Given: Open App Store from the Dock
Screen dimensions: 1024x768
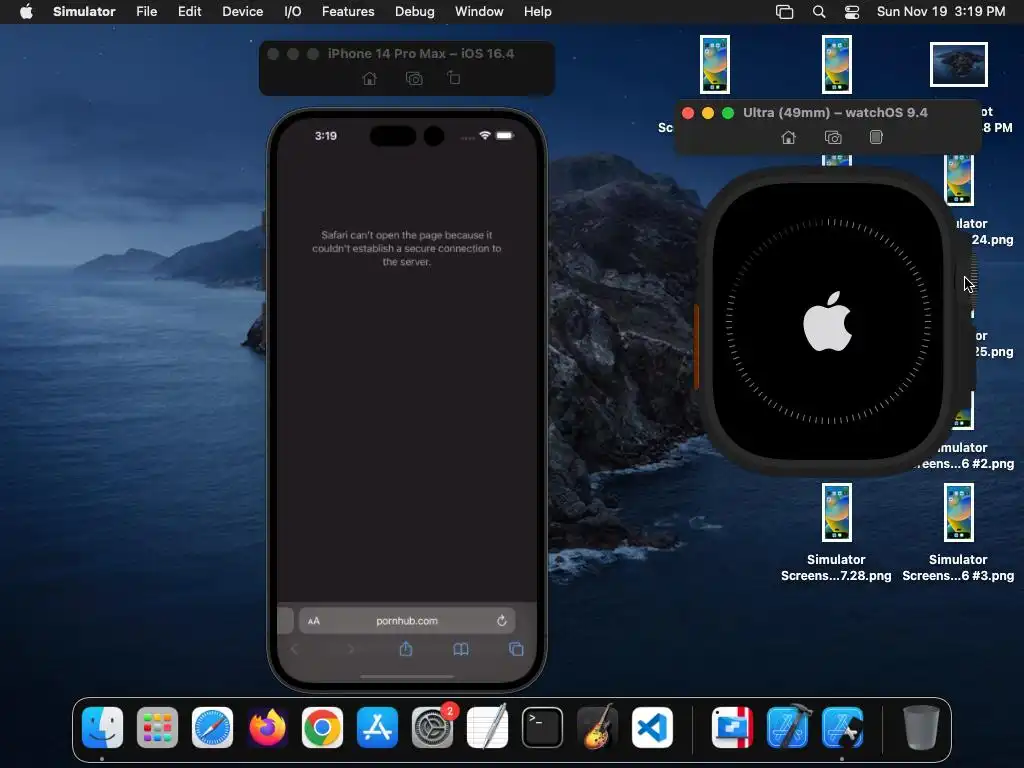Looking at the screenshot, I should 377,727.
